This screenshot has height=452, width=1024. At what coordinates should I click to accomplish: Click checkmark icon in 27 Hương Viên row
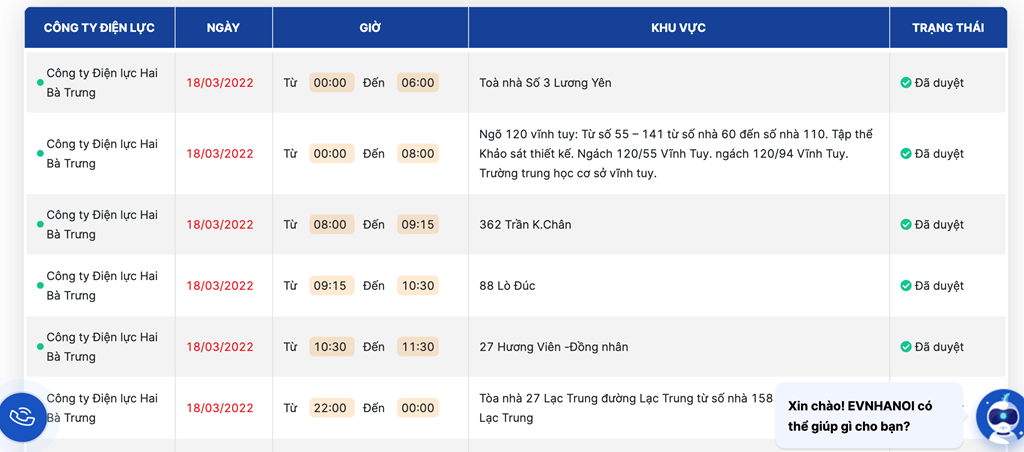pyautogui.click(x=906, y=347)
